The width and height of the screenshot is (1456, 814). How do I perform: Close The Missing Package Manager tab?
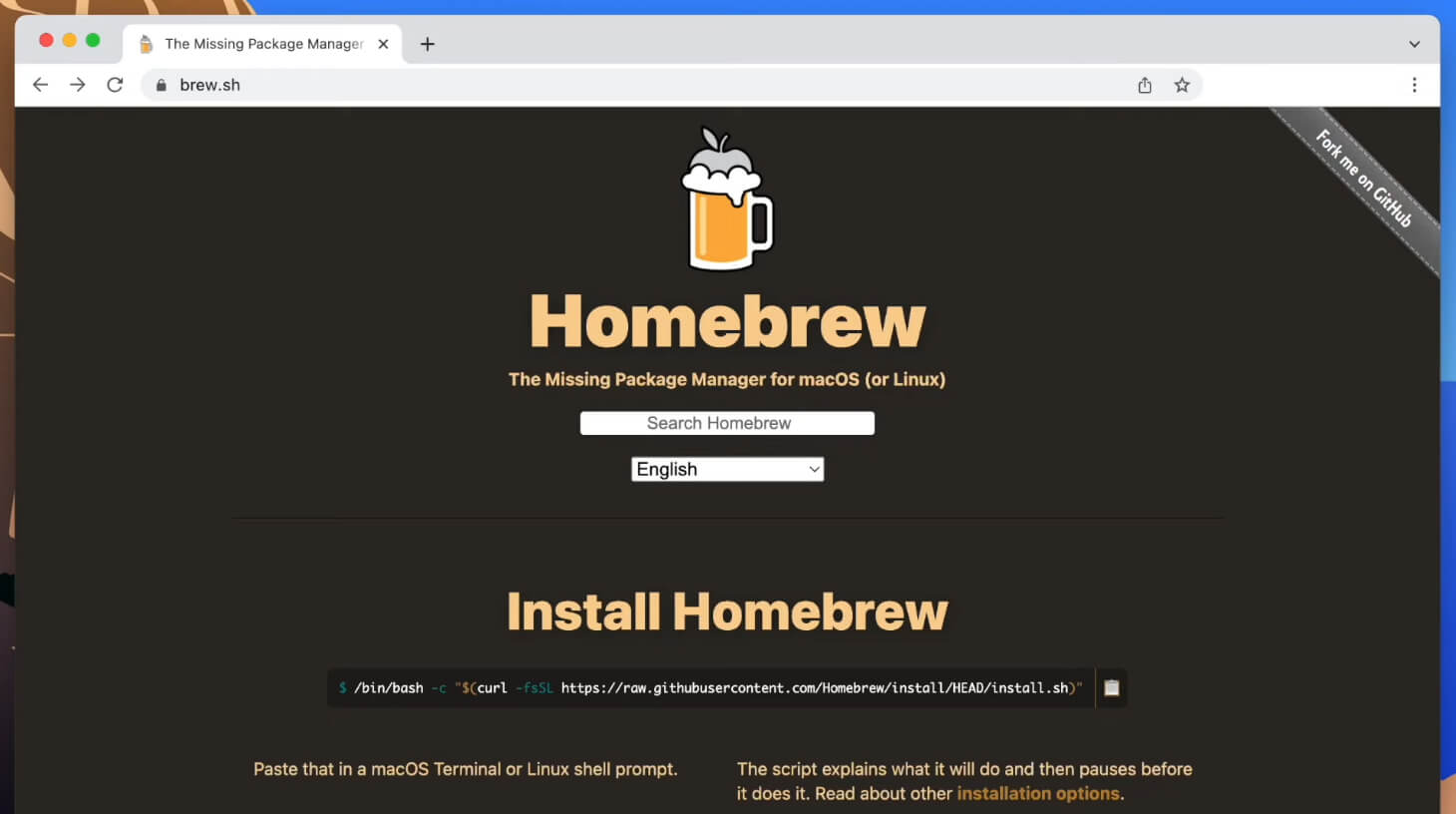383,44
